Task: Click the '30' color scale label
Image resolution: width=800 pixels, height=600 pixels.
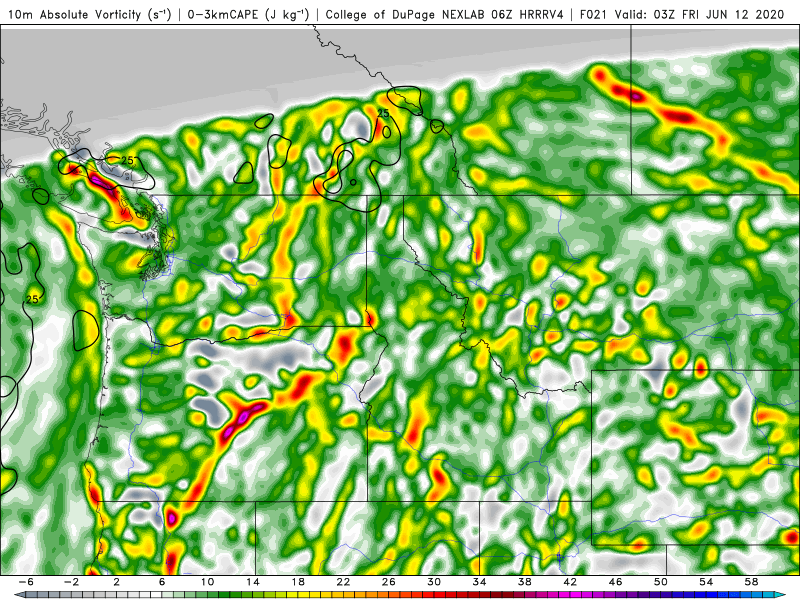Action: click(x=434, y=582)
